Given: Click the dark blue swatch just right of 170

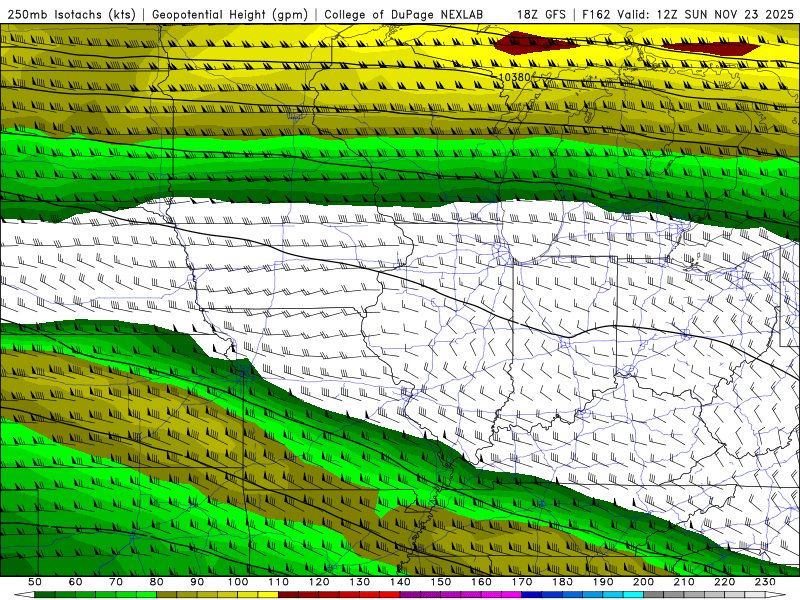Looking at the screenshot, I should coord(532,595).
